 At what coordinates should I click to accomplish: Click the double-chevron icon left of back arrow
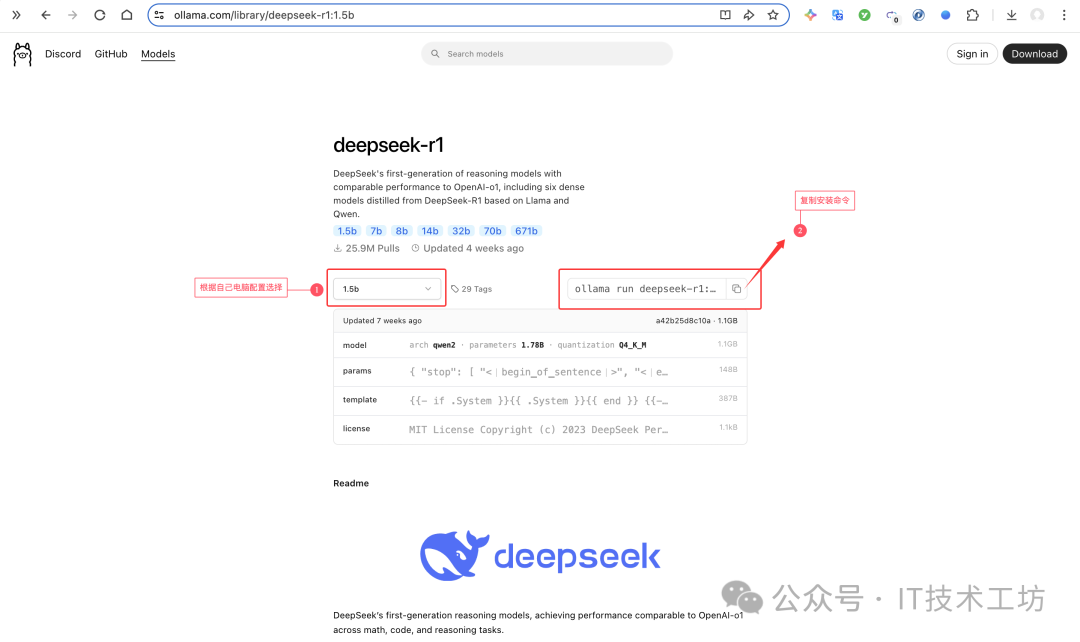click(x=17, y=15)
